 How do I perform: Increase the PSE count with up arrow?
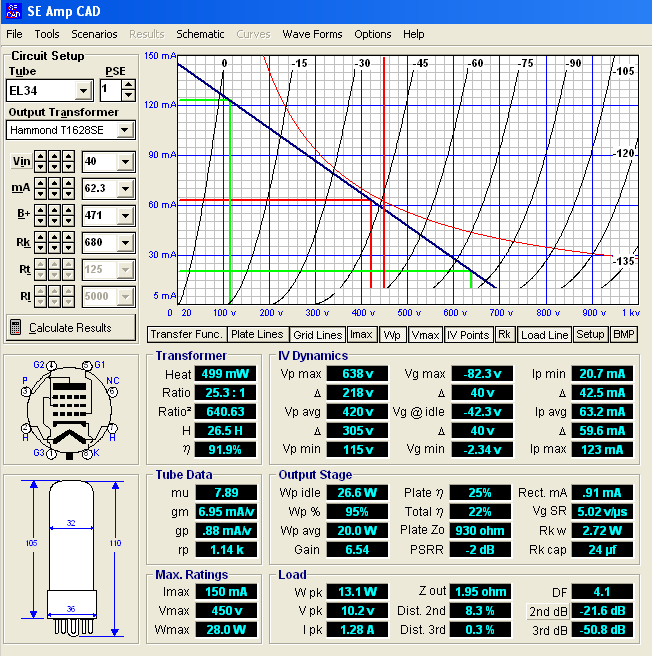coord(128,85)
